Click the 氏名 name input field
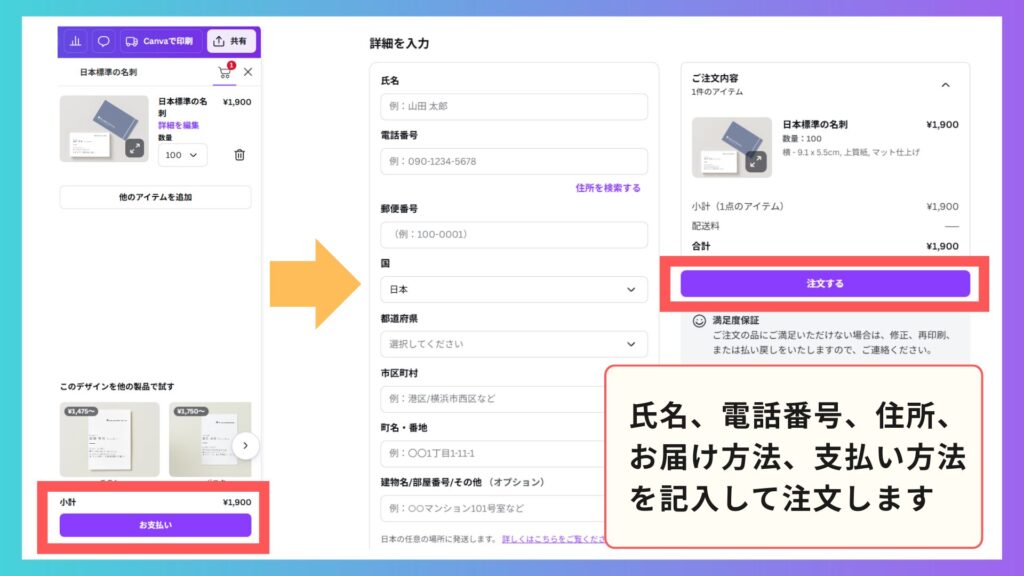 pos(513,107)
